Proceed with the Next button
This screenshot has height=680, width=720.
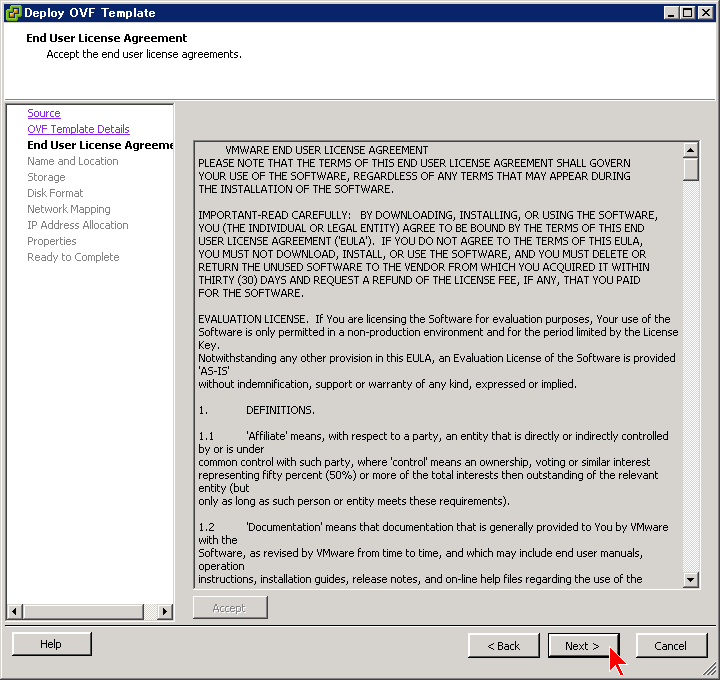pyautogui.click(x=583, y=646)
